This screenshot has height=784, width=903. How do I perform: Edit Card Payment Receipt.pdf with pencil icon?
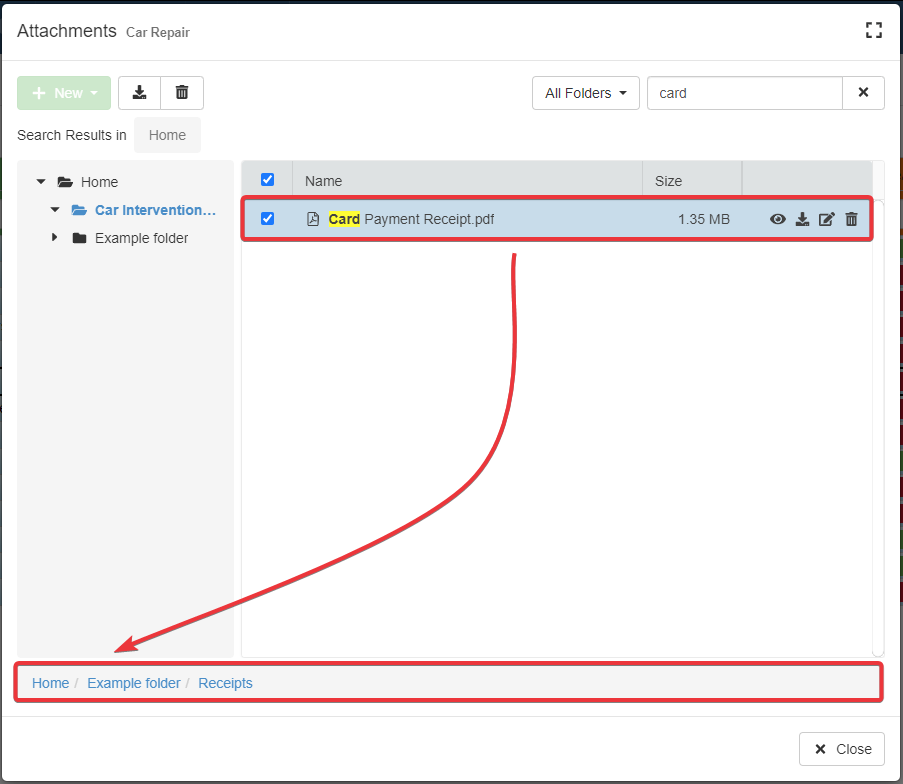[826, 219]
